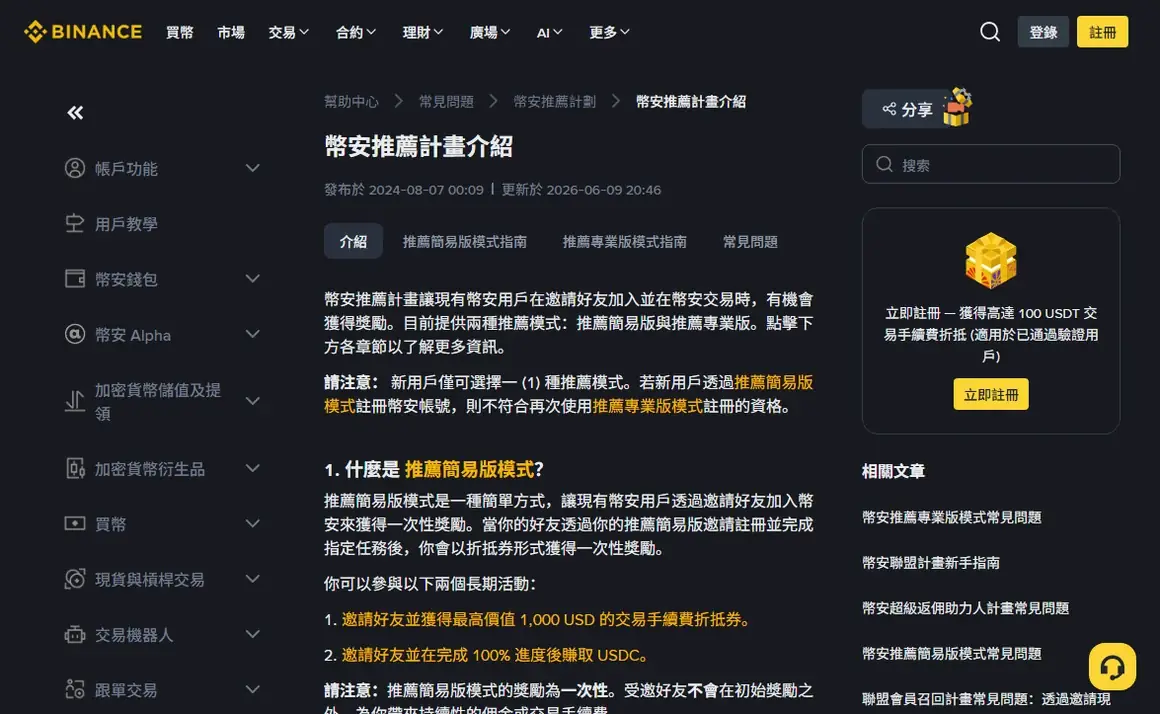Expand the 幣安 Alpha sidebar section
Screen dimensions: 1160x714
click(x=252, y=334)
